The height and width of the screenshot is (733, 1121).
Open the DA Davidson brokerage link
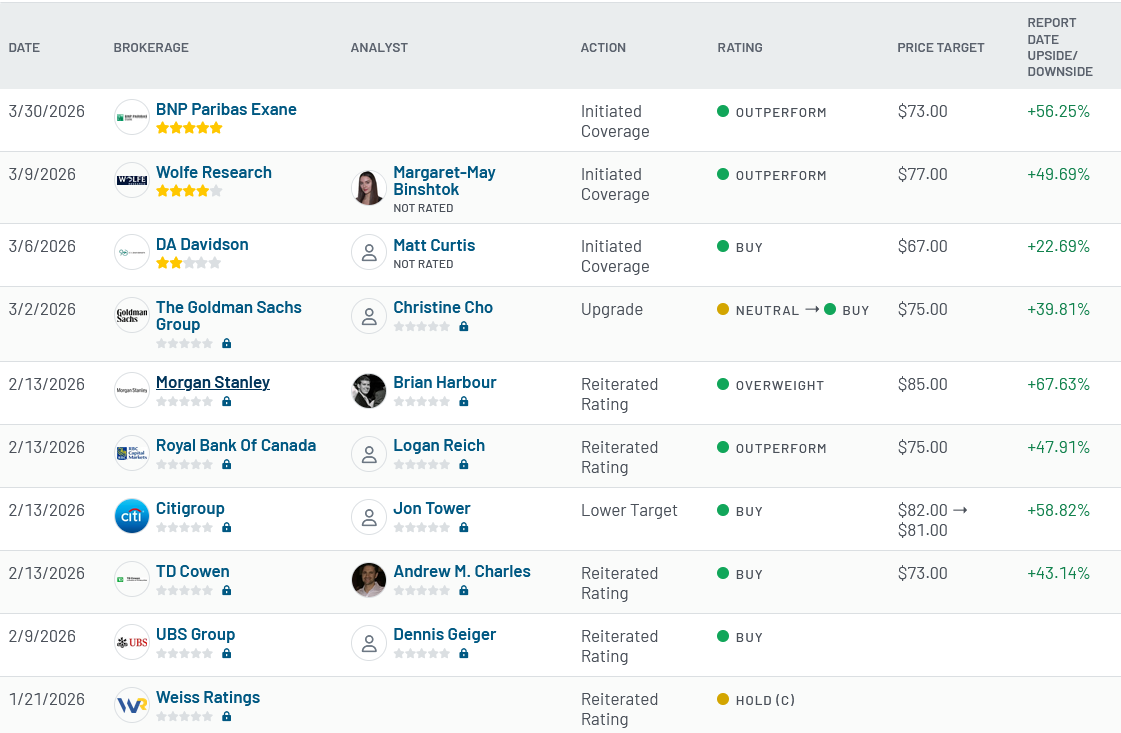[202, 245]
